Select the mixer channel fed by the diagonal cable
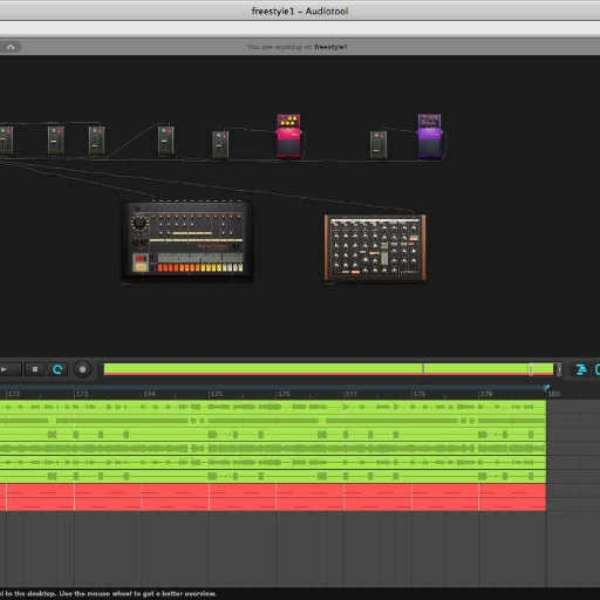The image size is (600, 600). tap(166, 140)
